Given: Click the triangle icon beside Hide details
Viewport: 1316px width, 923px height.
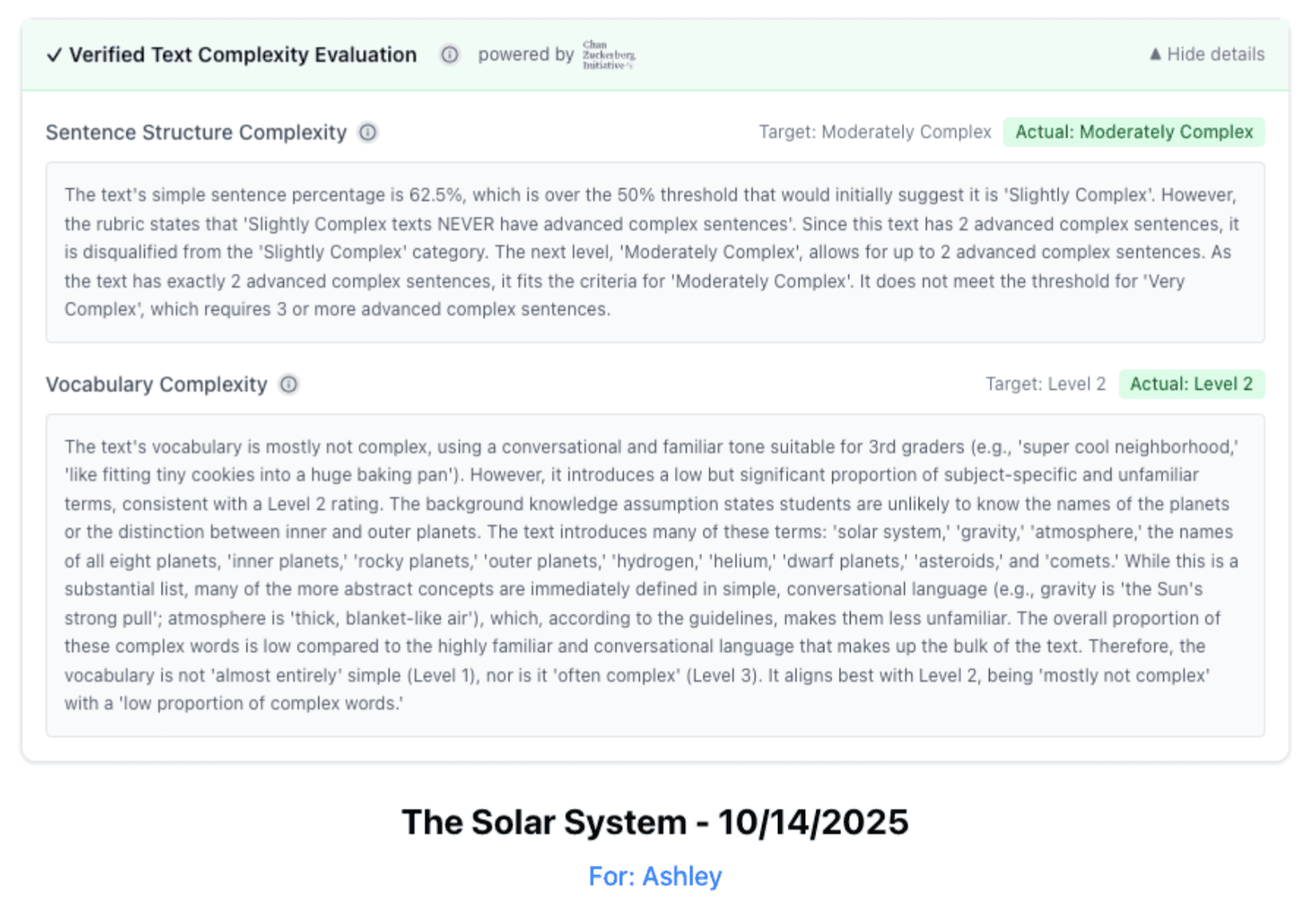Looking at the screenshot, I should 1154,54.
